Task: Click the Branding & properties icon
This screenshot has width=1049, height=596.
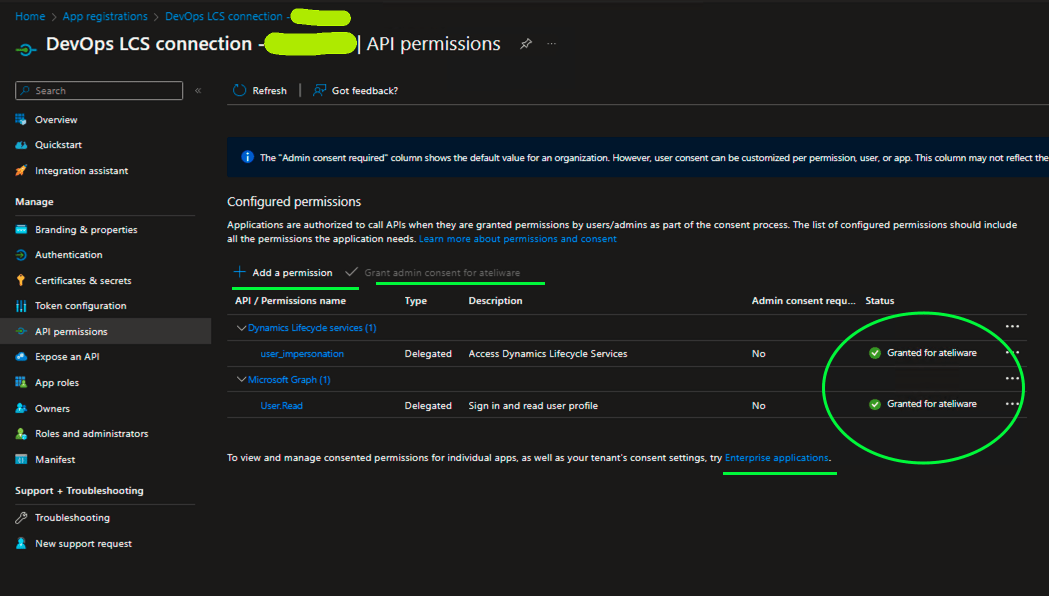Action: (x=21, y=229)
